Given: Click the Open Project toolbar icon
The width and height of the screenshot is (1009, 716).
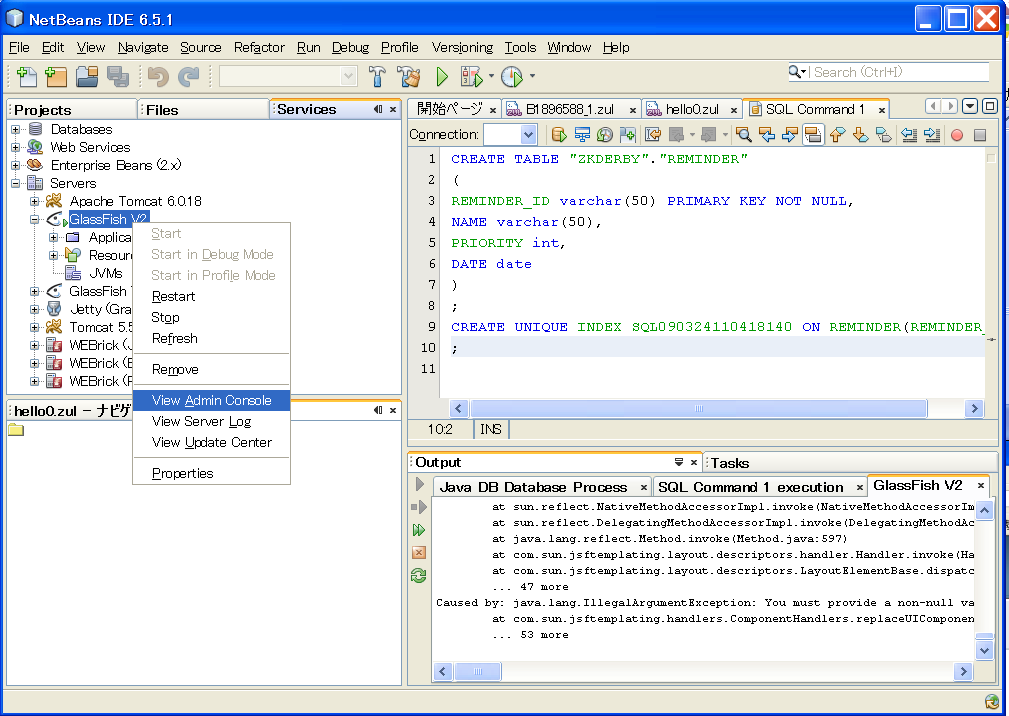Looking at the screenshot, I should click(x=87, y=77).
